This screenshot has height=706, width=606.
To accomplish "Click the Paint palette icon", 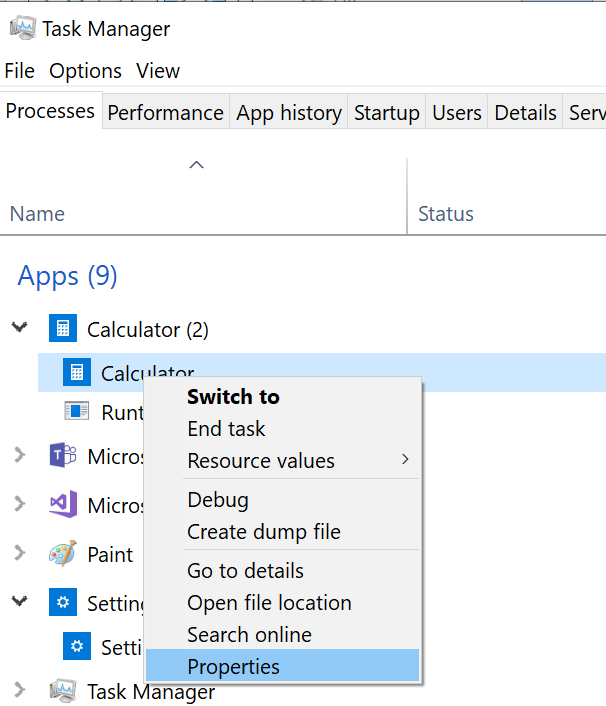I will (63, 553).
